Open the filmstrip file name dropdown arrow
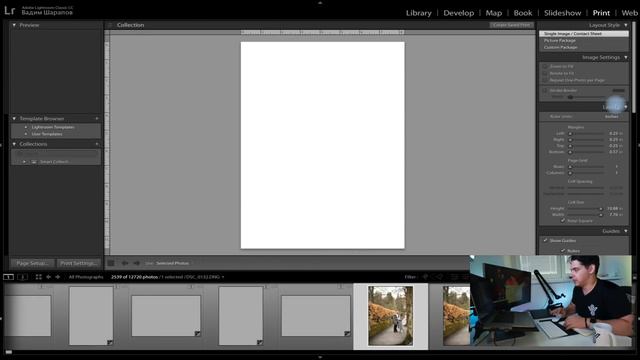640x360 pixels. 223,277
